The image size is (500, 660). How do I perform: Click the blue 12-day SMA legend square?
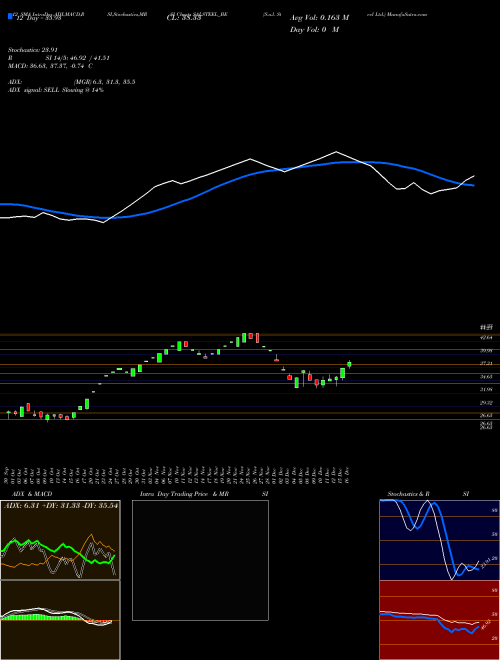point(11,17)
